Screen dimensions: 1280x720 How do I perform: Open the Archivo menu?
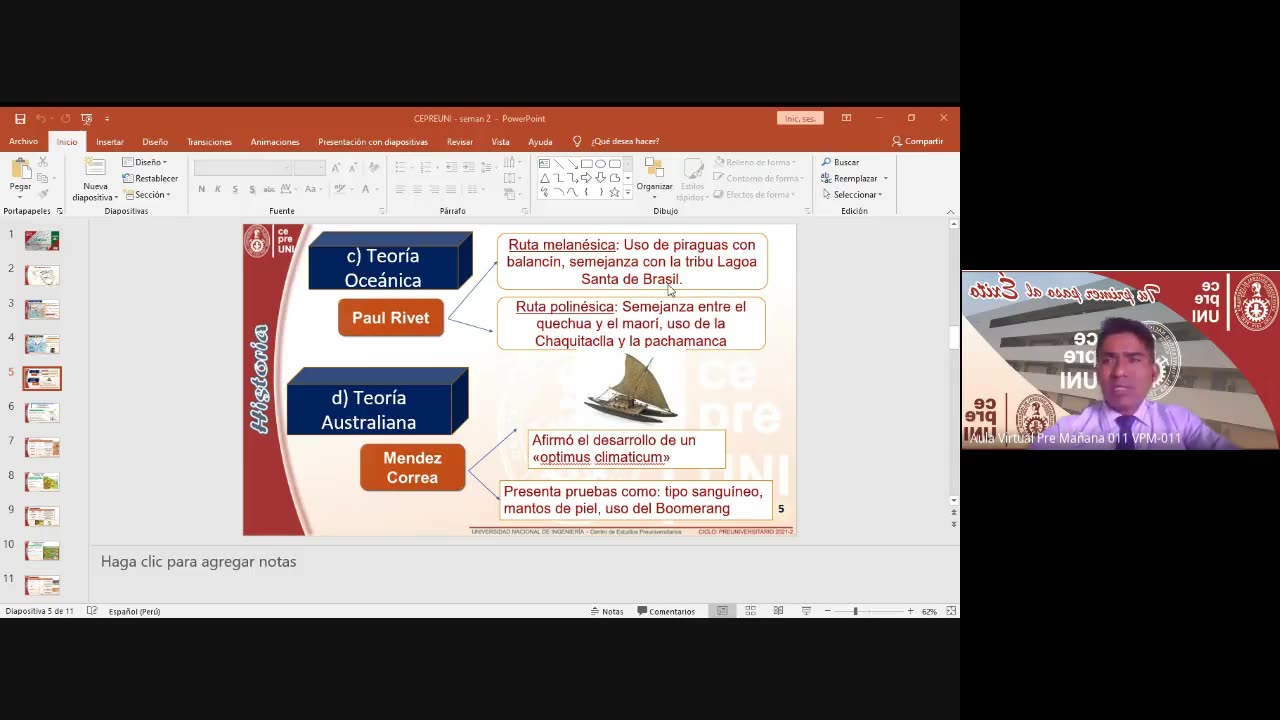tap(23, 141)
